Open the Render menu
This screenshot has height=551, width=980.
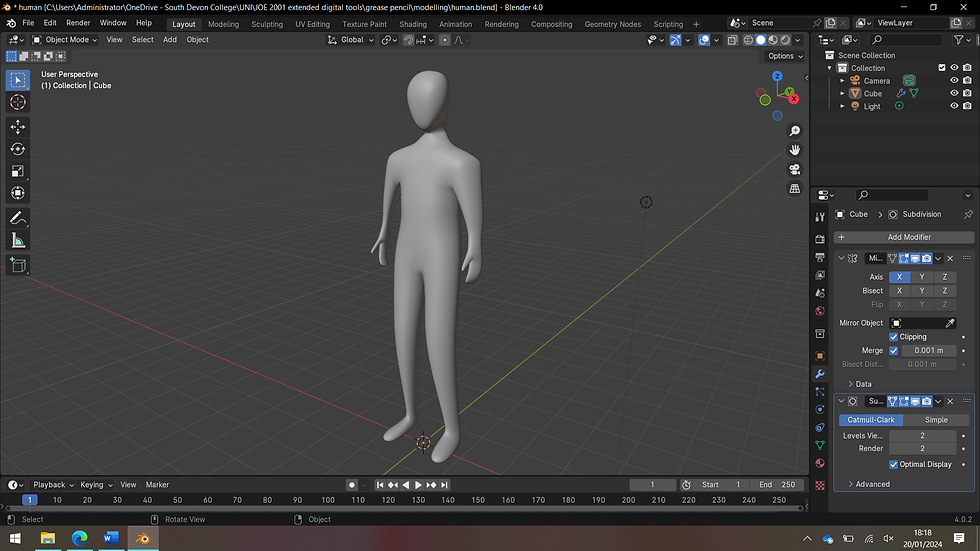(x=78, y=22)
